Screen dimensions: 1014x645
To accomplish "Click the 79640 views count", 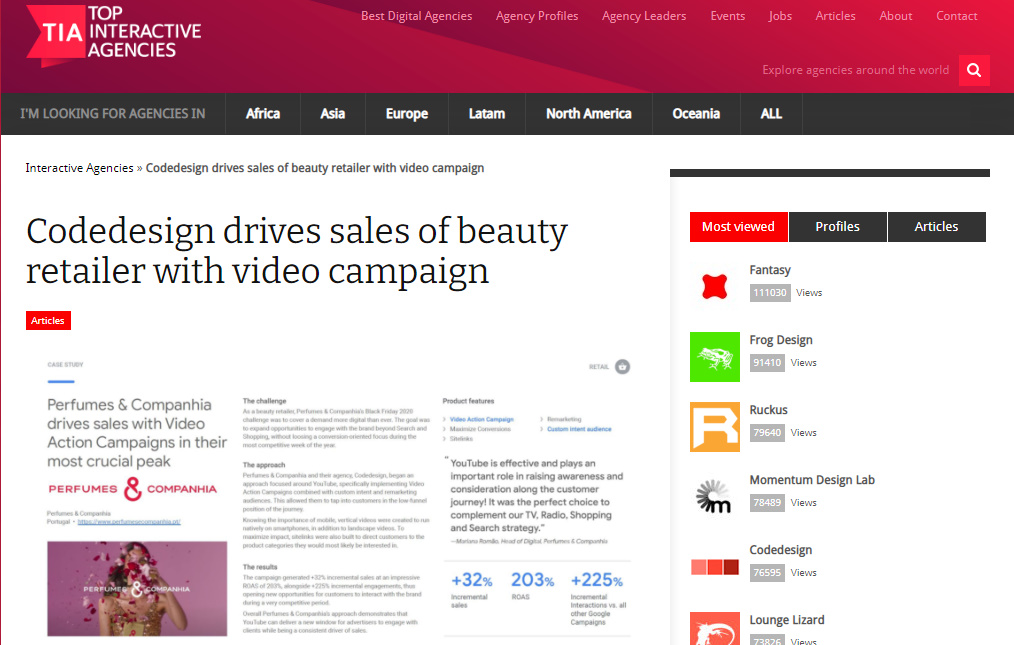I will (767, 433).
